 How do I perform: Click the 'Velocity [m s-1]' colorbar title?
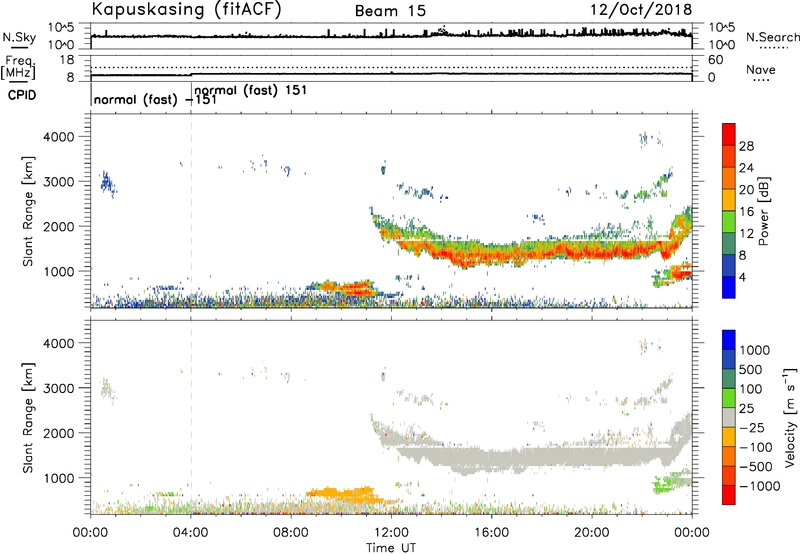[790, 417]
